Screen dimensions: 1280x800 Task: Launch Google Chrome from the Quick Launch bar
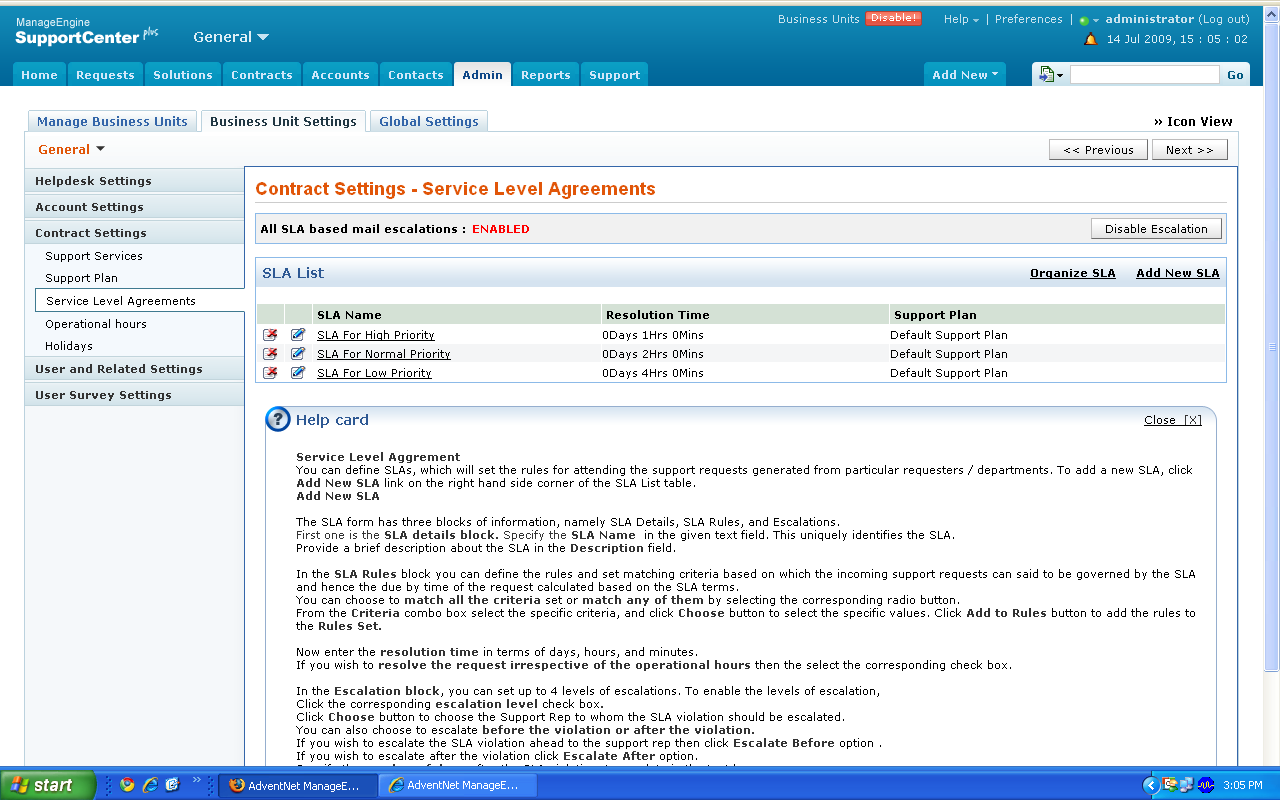point(127,785)
